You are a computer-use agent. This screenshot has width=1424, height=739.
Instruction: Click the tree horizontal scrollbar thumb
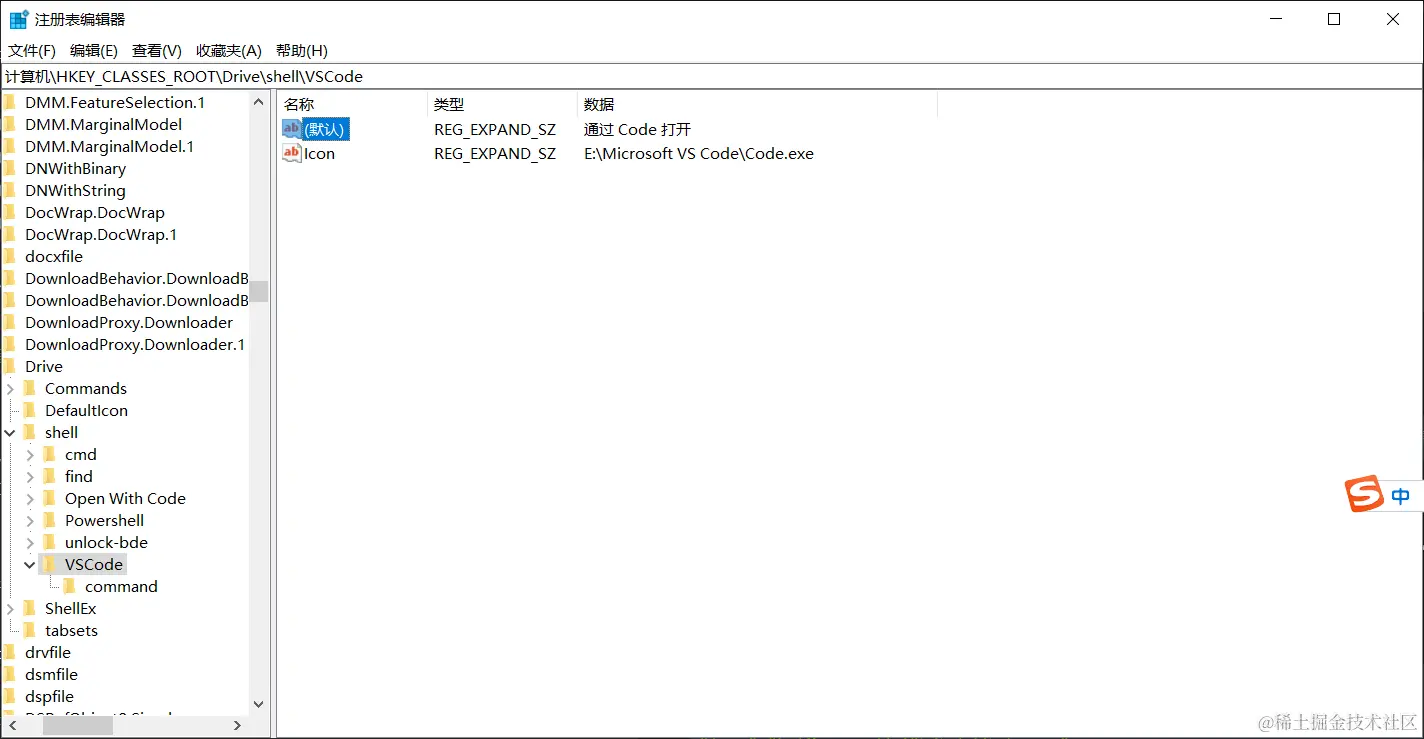[78, 726]
